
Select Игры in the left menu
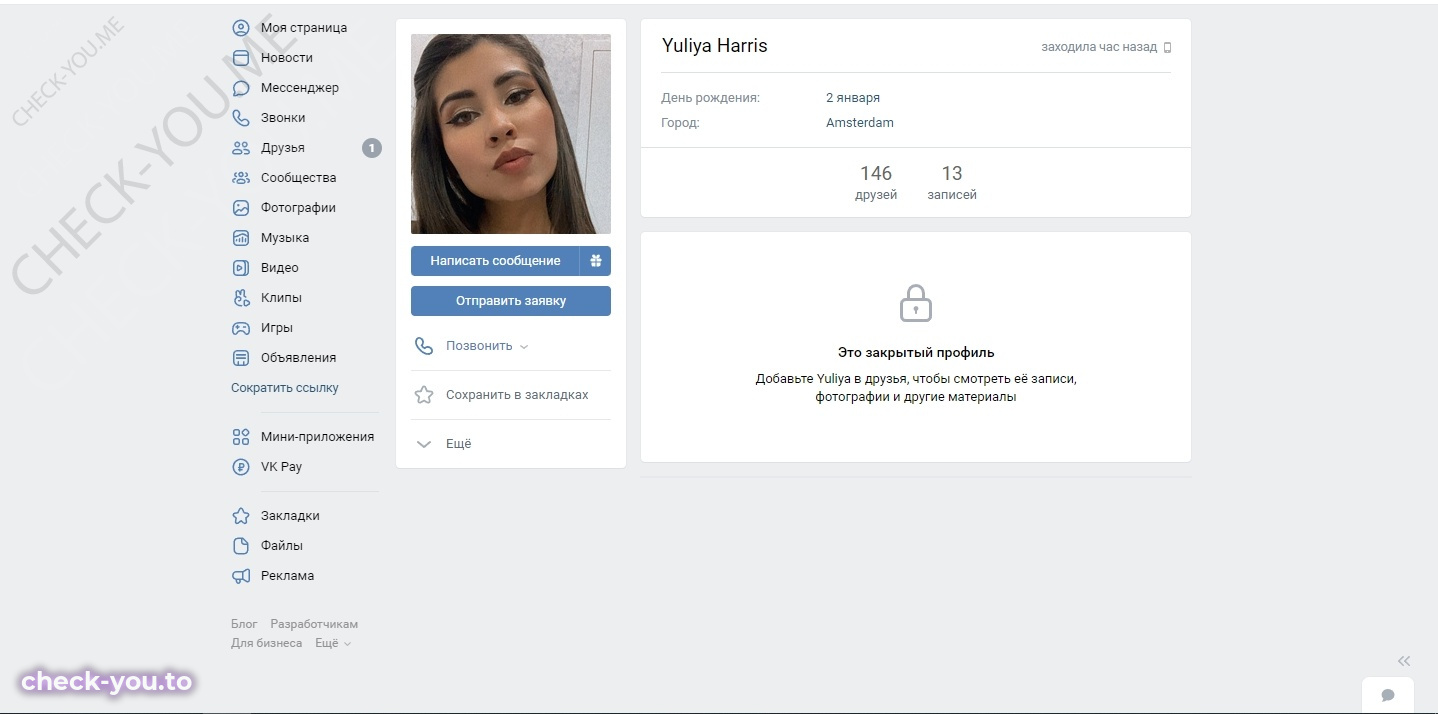point(277,328)
